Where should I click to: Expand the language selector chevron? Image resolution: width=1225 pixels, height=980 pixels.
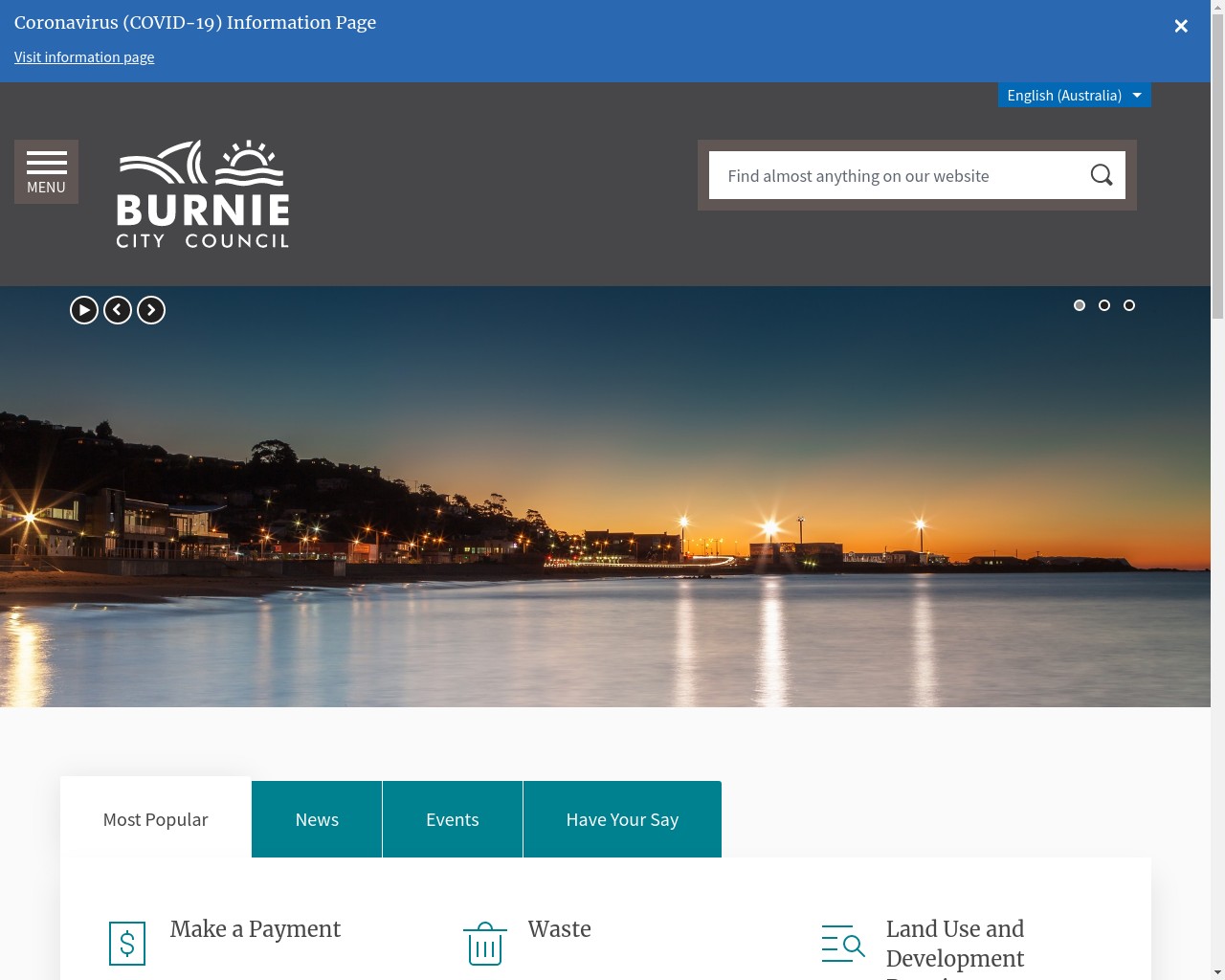pos(1137,95)
